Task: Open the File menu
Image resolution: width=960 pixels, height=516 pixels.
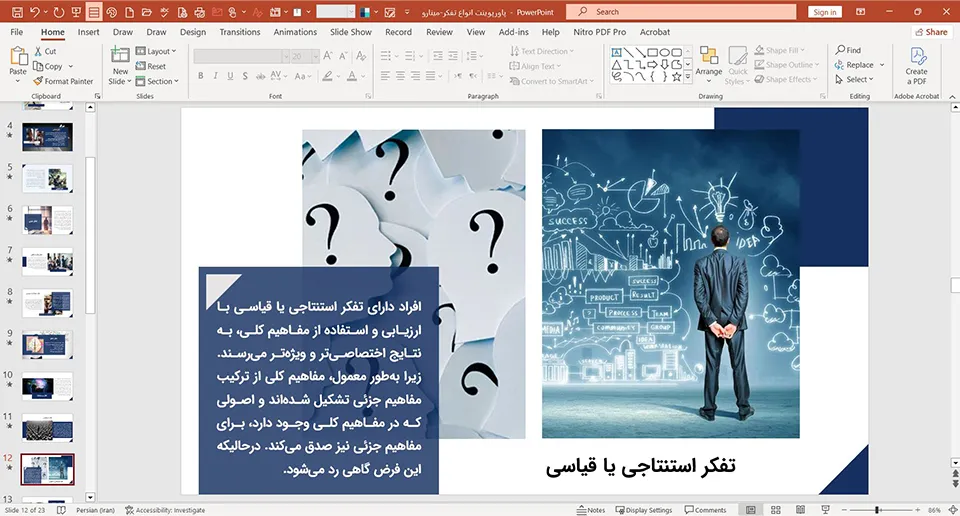Action: coord(17,32)
